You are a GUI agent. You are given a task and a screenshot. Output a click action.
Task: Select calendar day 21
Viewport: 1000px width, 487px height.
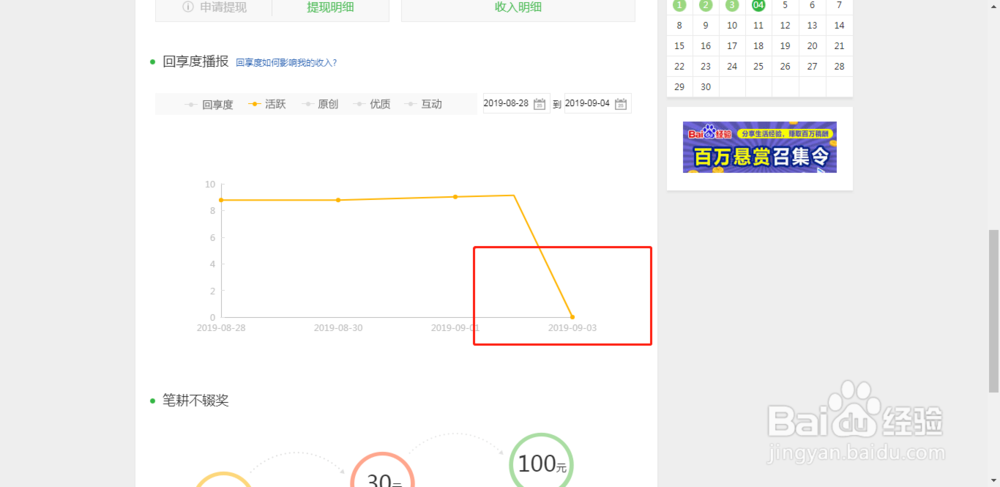(x=839, y=46)
